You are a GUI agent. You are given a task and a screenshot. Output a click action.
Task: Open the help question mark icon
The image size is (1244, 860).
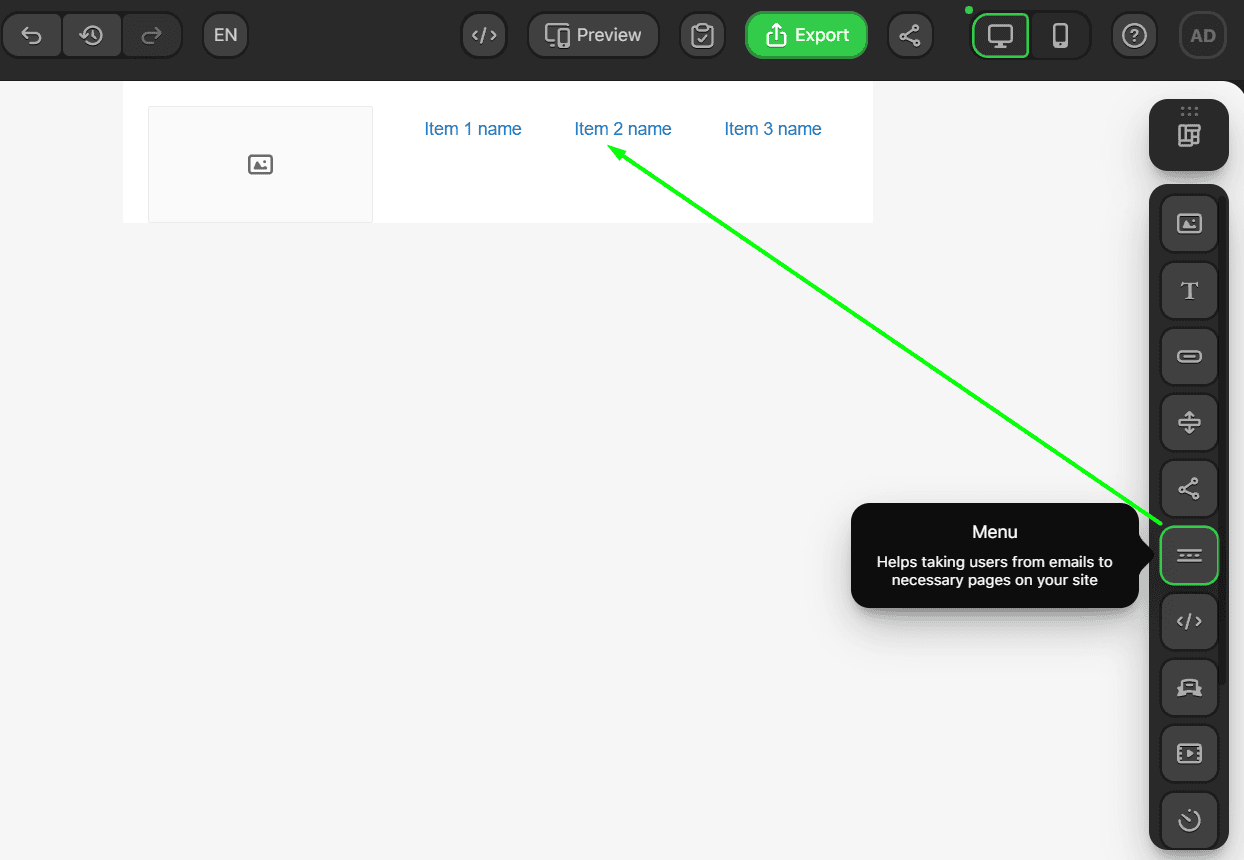[x=1134, y=35]
